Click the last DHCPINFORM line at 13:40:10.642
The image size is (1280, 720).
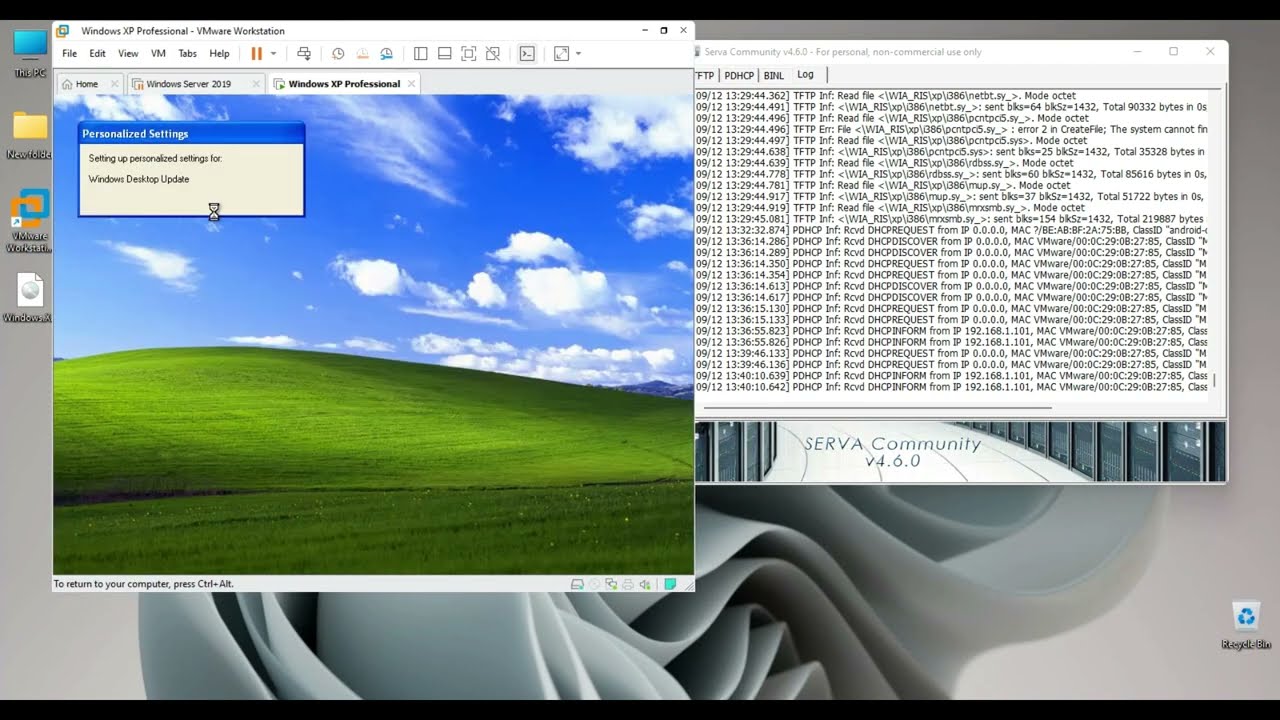pos(951,387)
